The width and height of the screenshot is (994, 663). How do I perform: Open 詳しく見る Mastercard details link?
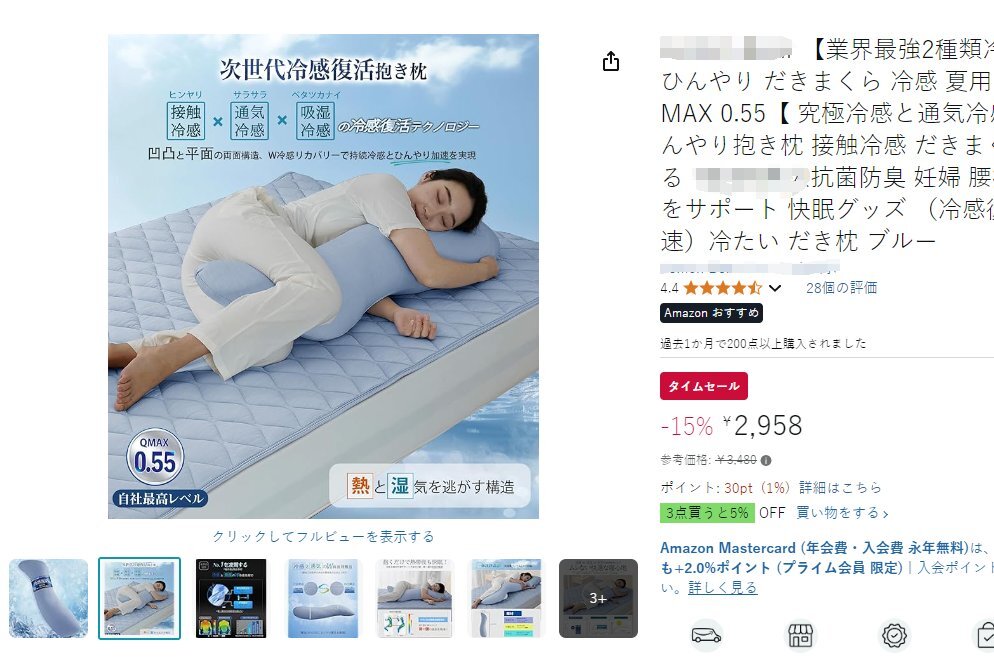[x=722, y=588]
